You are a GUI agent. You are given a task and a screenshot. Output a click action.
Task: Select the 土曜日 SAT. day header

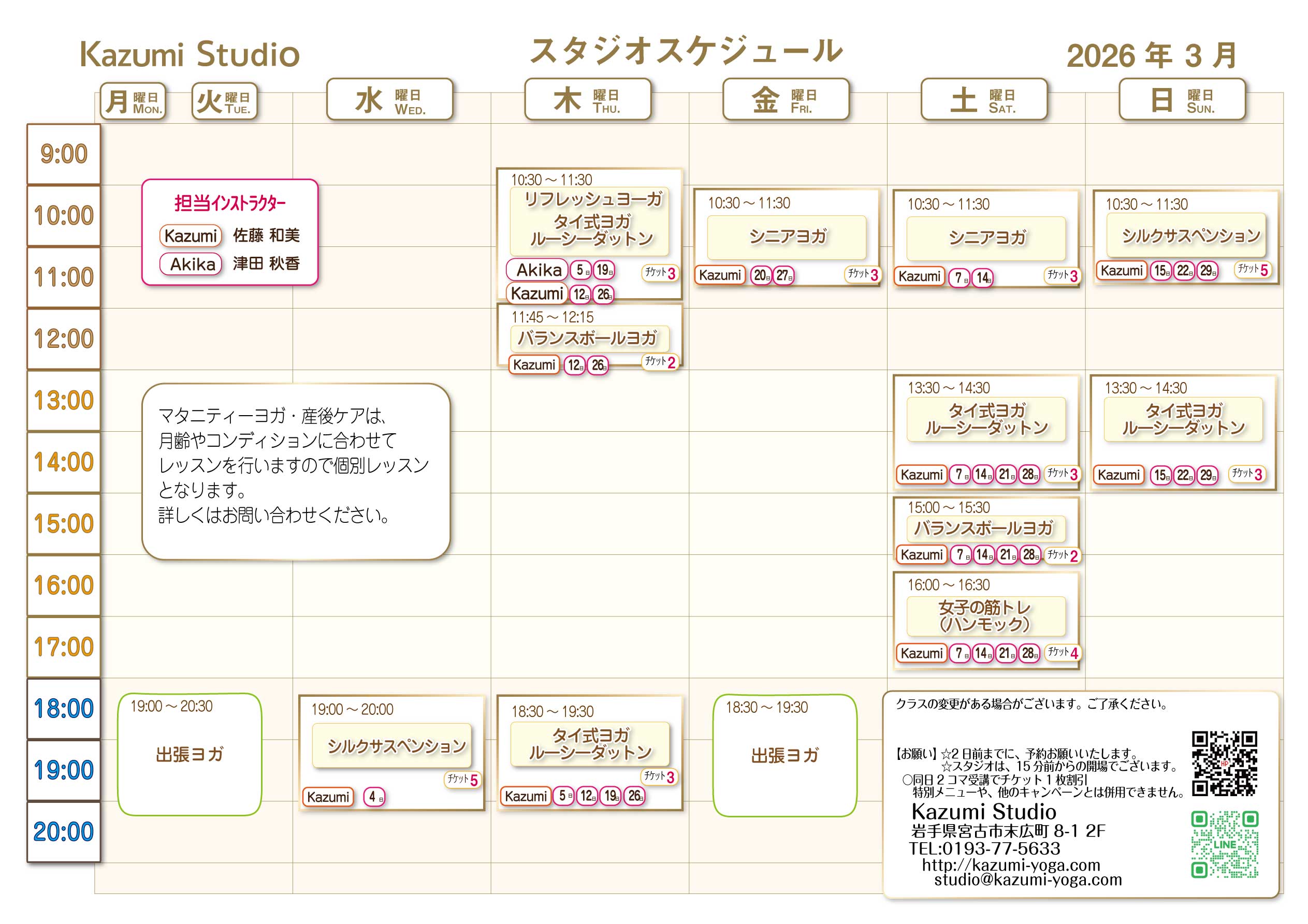coord(984,100)
